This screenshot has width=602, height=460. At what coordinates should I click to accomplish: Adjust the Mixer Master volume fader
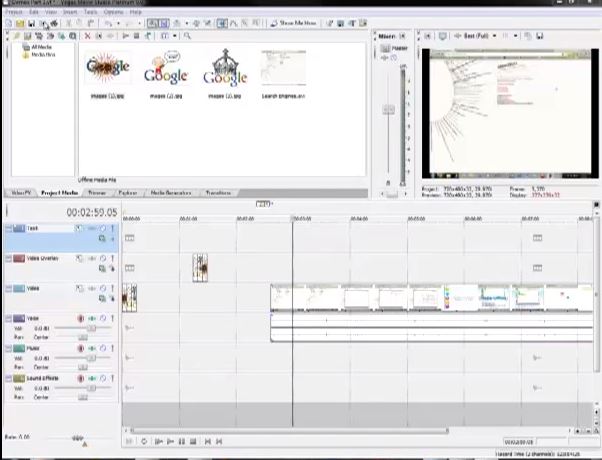pyautogui.click(x=389, y=110)
